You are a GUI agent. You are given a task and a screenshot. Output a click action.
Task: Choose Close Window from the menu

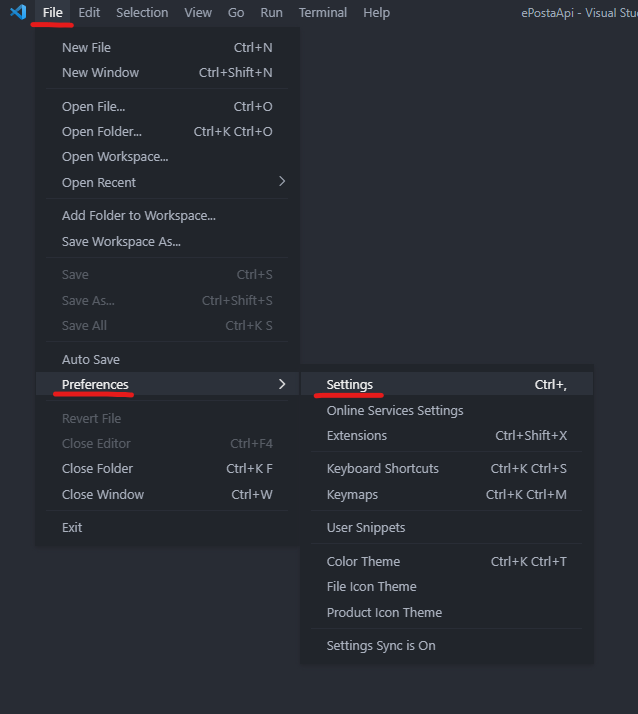167,495
